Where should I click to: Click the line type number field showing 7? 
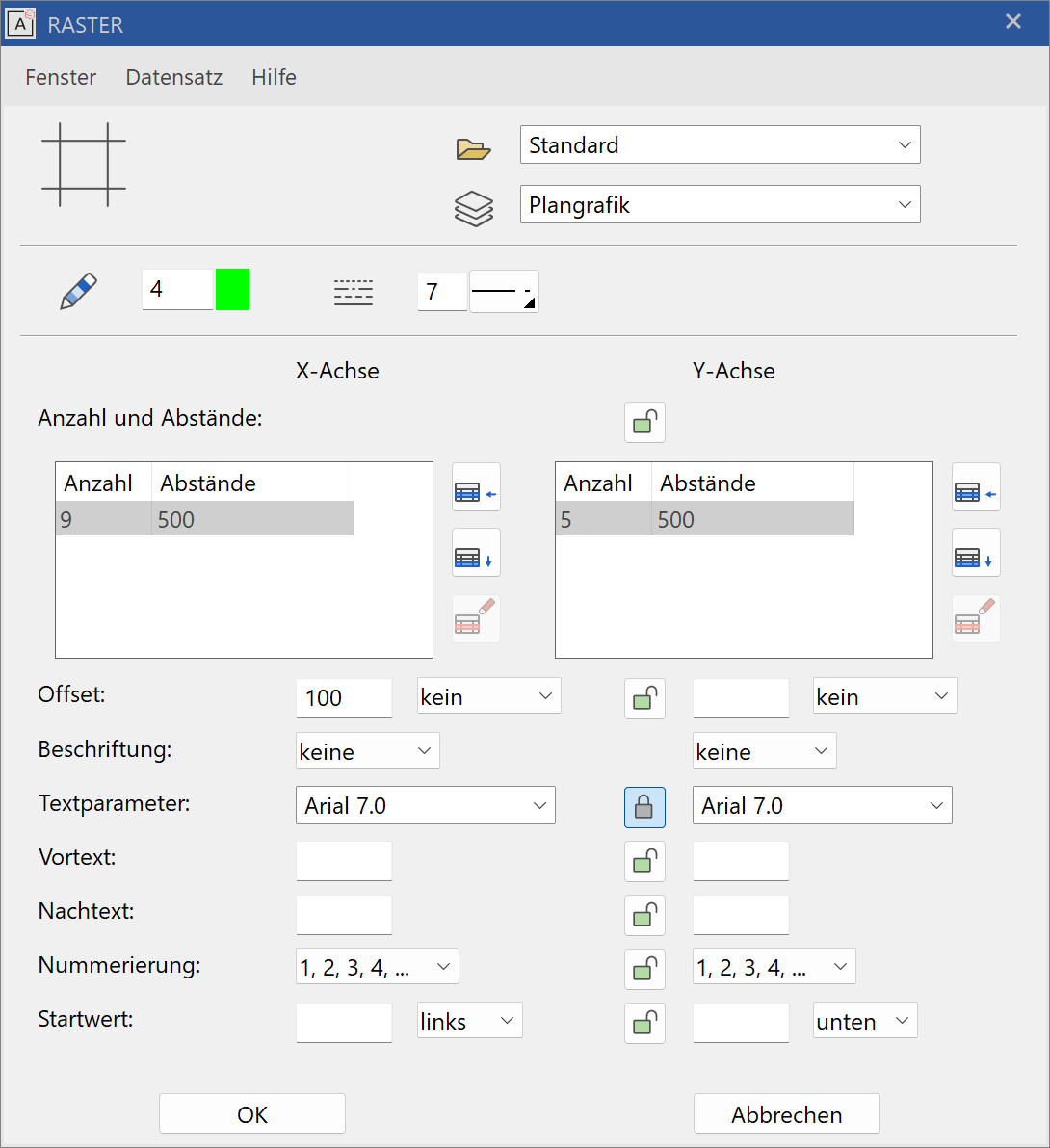[442, 292]
